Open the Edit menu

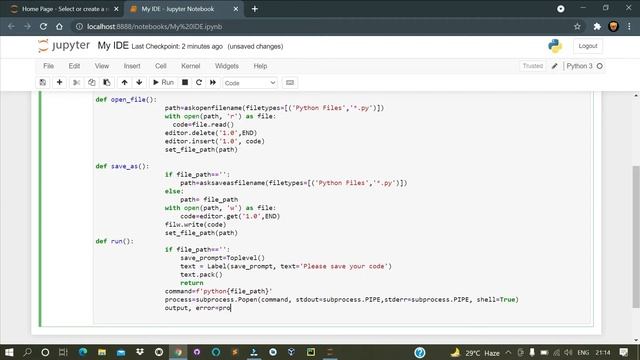tap(74, 66)
